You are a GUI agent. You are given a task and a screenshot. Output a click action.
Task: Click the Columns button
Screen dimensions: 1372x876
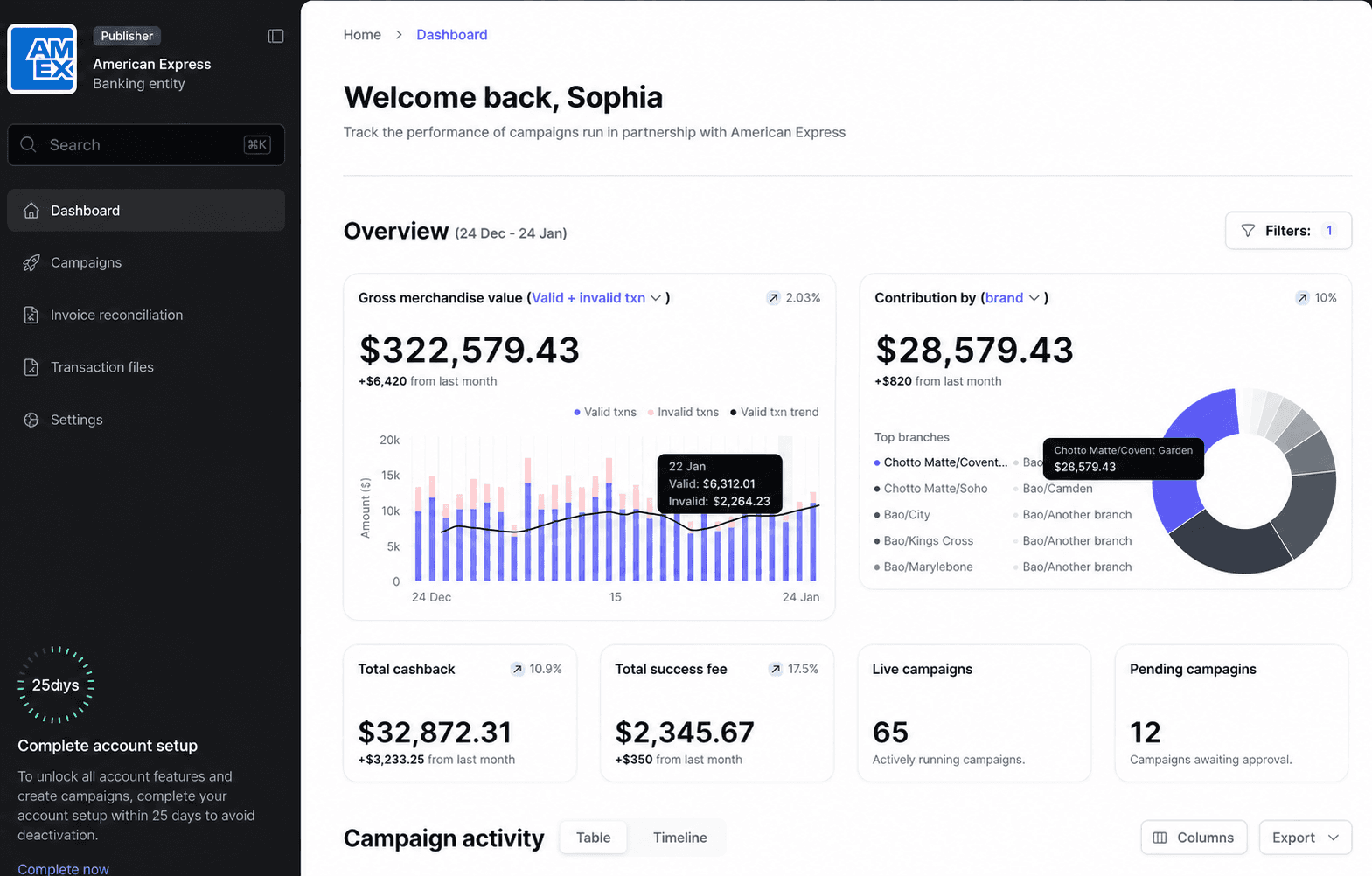point(1194,838)
